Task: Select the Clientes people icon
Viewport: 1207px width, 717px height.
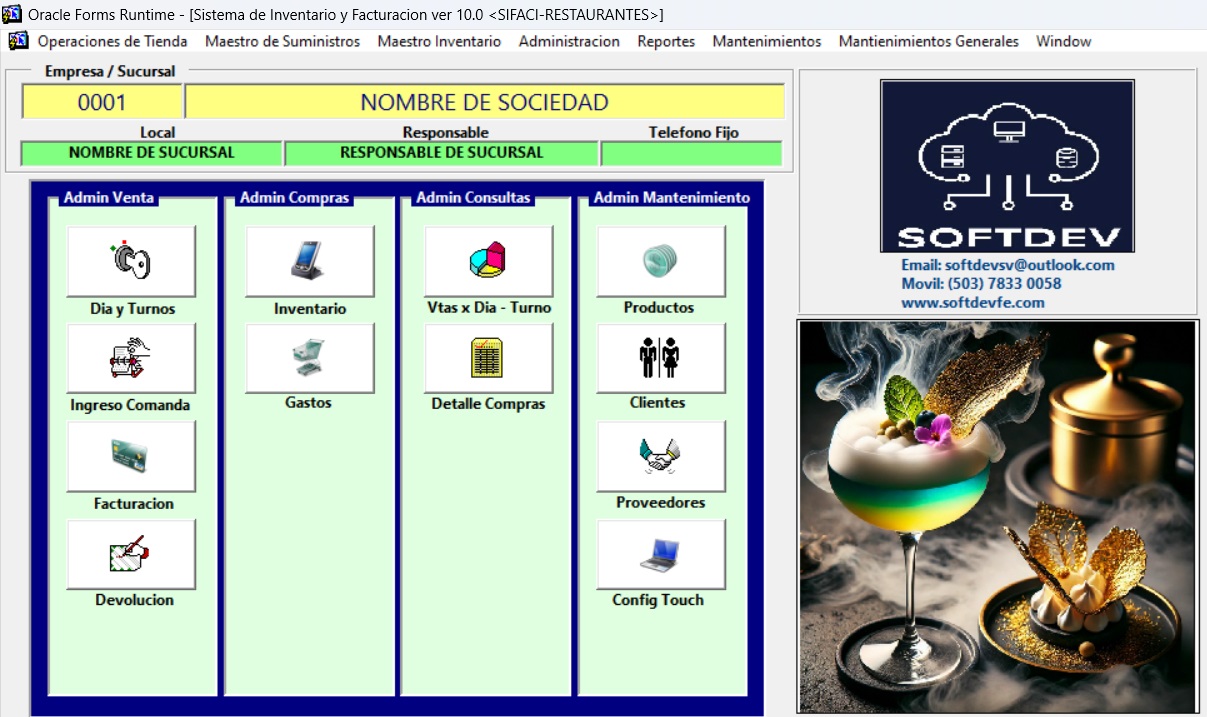Action: pyautogui.click(x=660, y=358)
